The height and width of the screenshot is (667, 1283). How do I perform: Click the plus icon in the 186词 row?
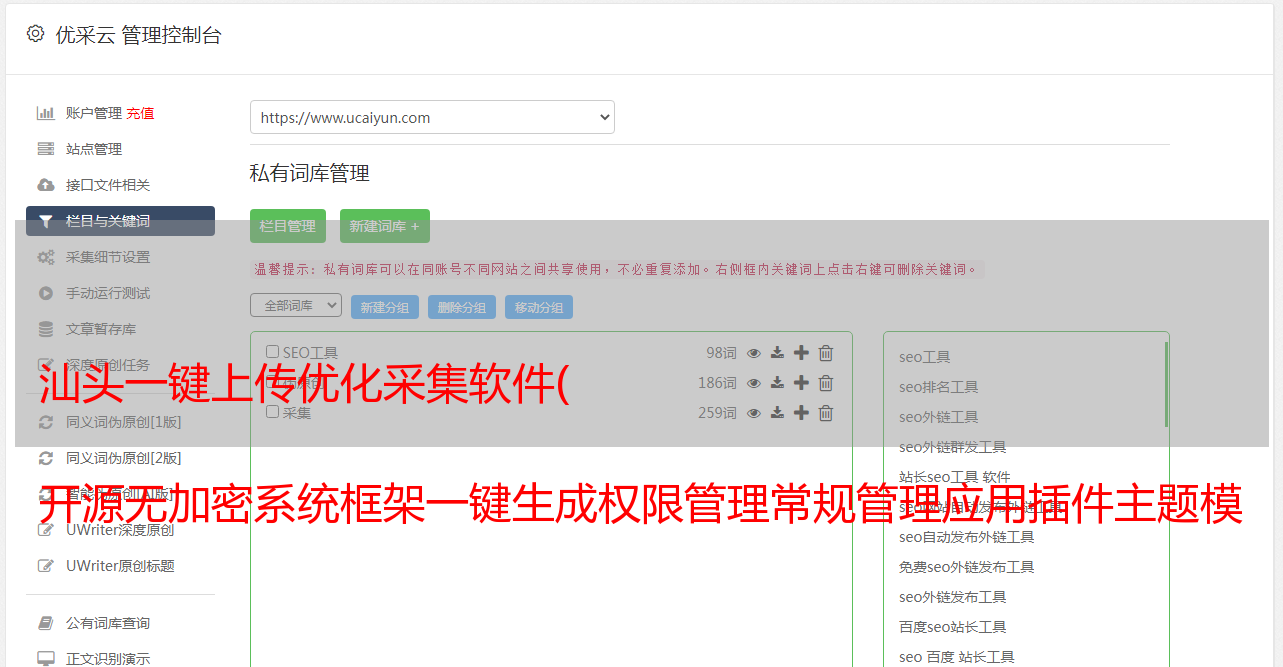(x=801, y=382)
